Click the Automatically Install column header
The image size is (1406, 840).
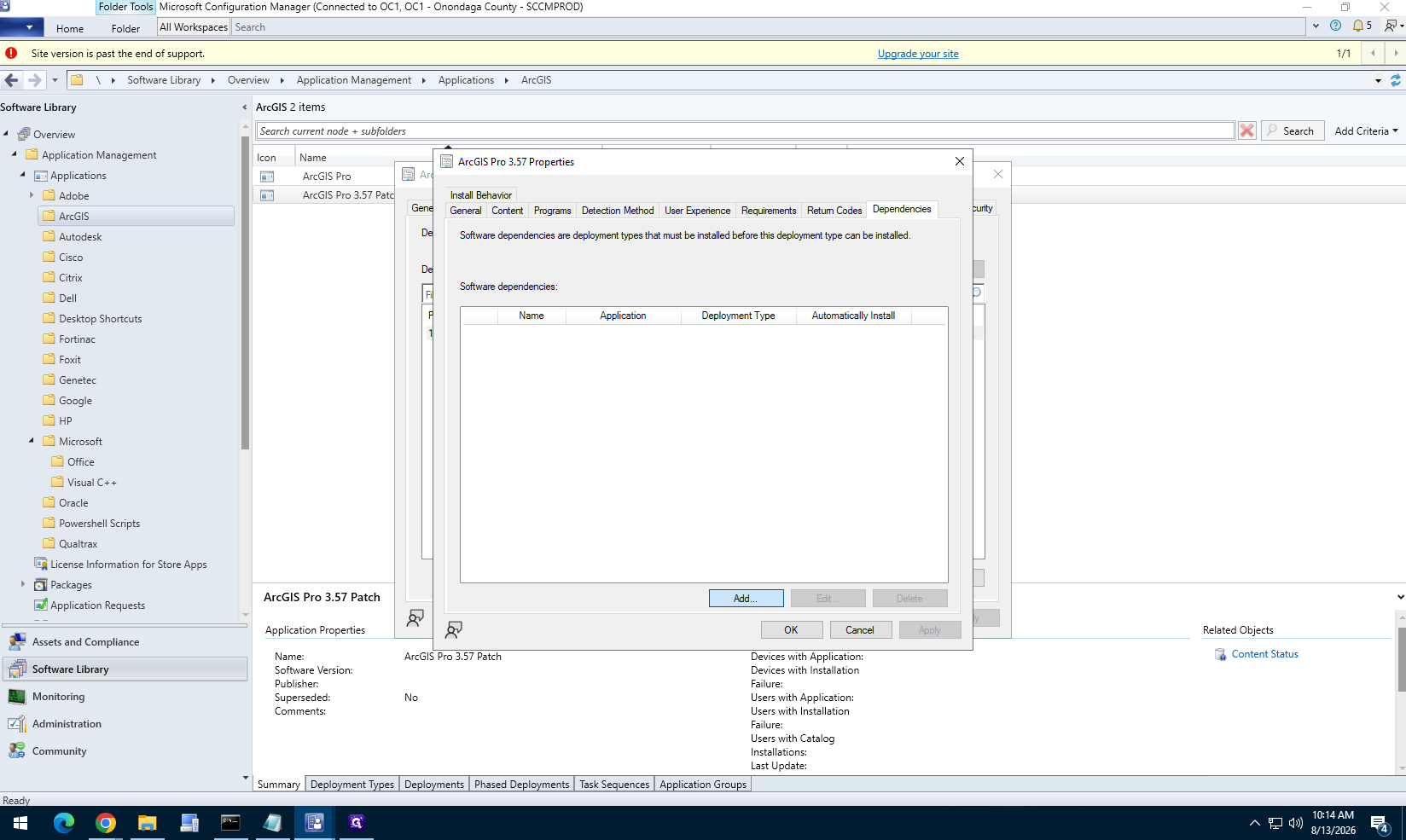tap(853, 316)
